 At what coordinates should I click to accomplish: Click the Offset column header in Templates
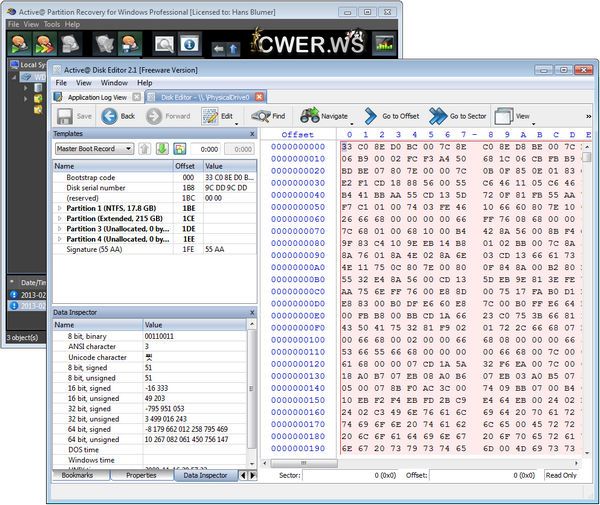coord(188,166)
